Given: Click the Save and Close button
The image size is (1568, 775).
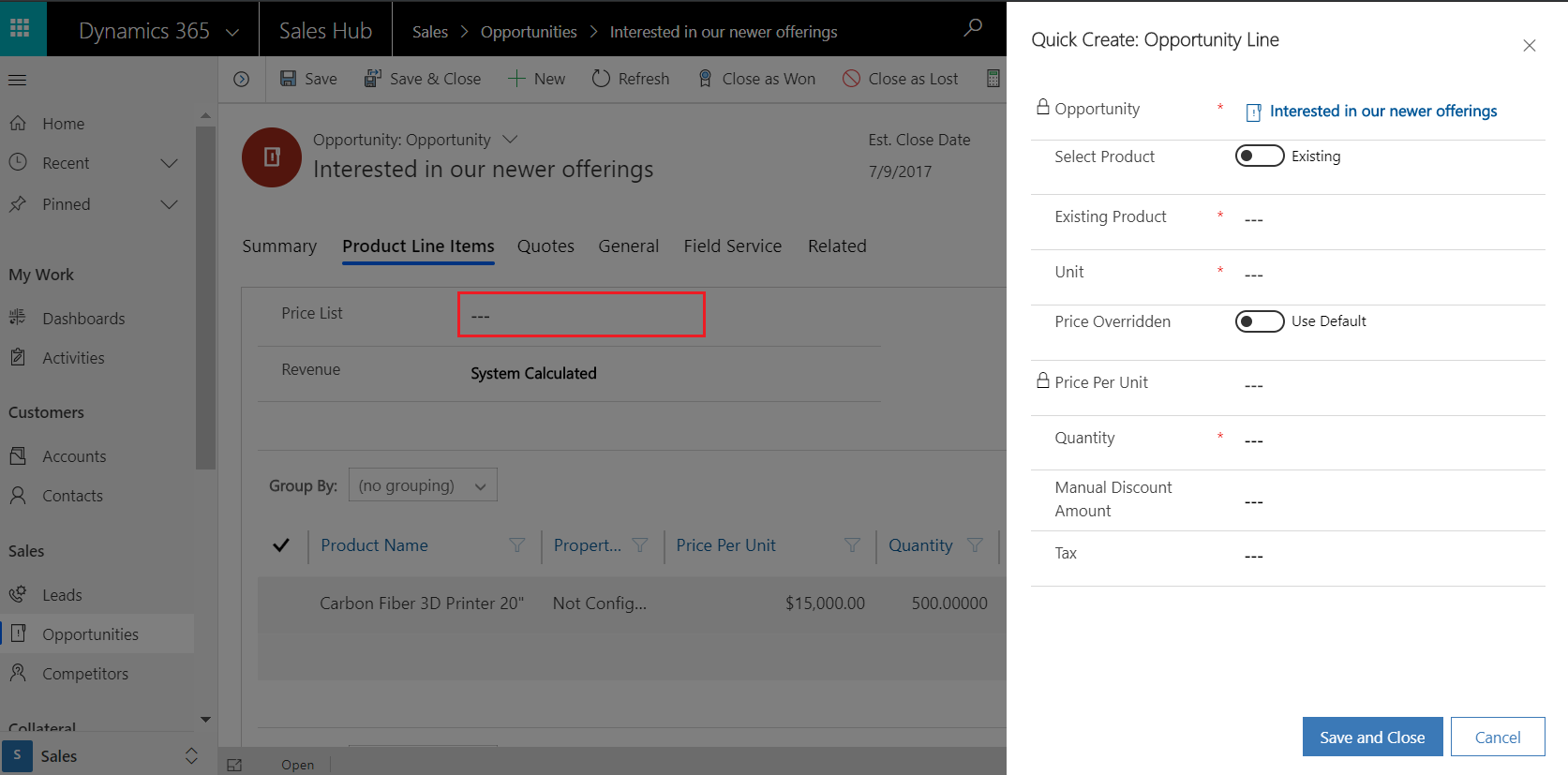Looking at the screenshot, I should (x=1372, y=737).
